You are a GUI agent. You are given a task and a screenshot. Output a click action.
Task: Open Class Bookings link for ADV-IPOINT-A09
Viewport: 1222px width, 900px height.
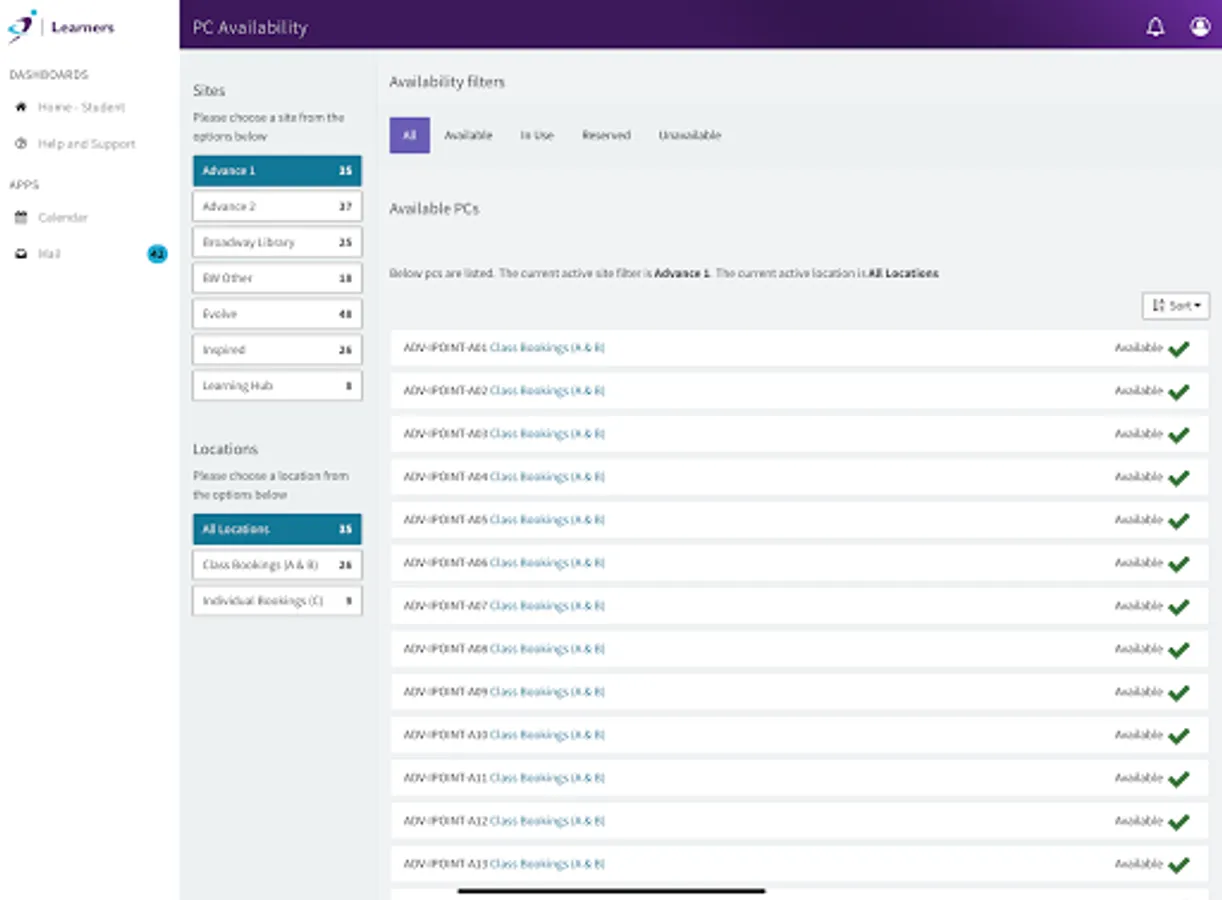click(547, 692)
